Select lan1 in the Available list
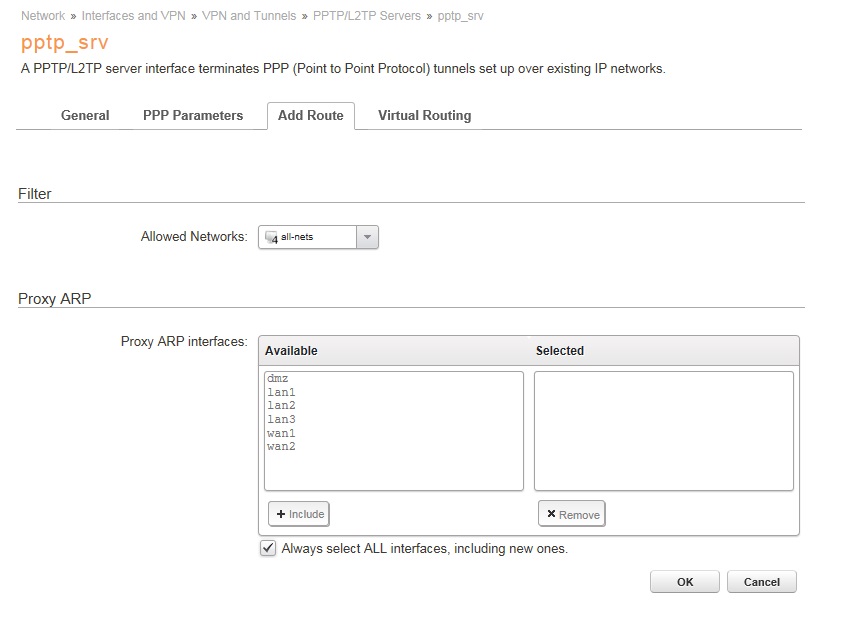 click(281, 393)
